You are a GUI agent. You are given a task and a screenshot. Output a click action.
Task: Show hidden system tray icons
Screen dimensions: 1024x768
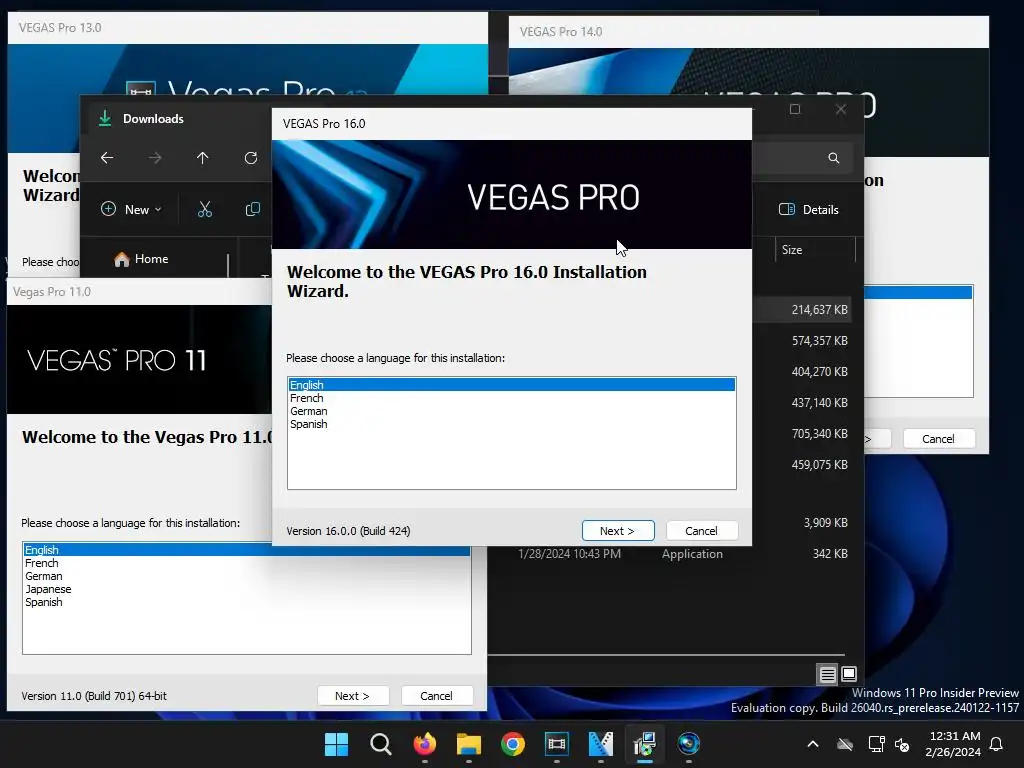click(x=813, y=744)
